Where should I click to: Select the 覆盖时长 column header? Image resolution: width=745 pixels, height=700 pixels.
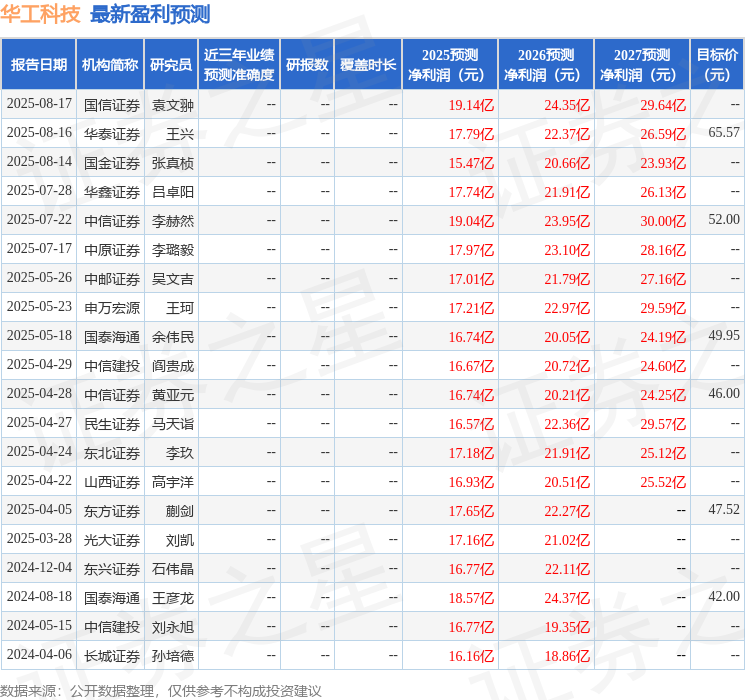click(x=367, y=65)
